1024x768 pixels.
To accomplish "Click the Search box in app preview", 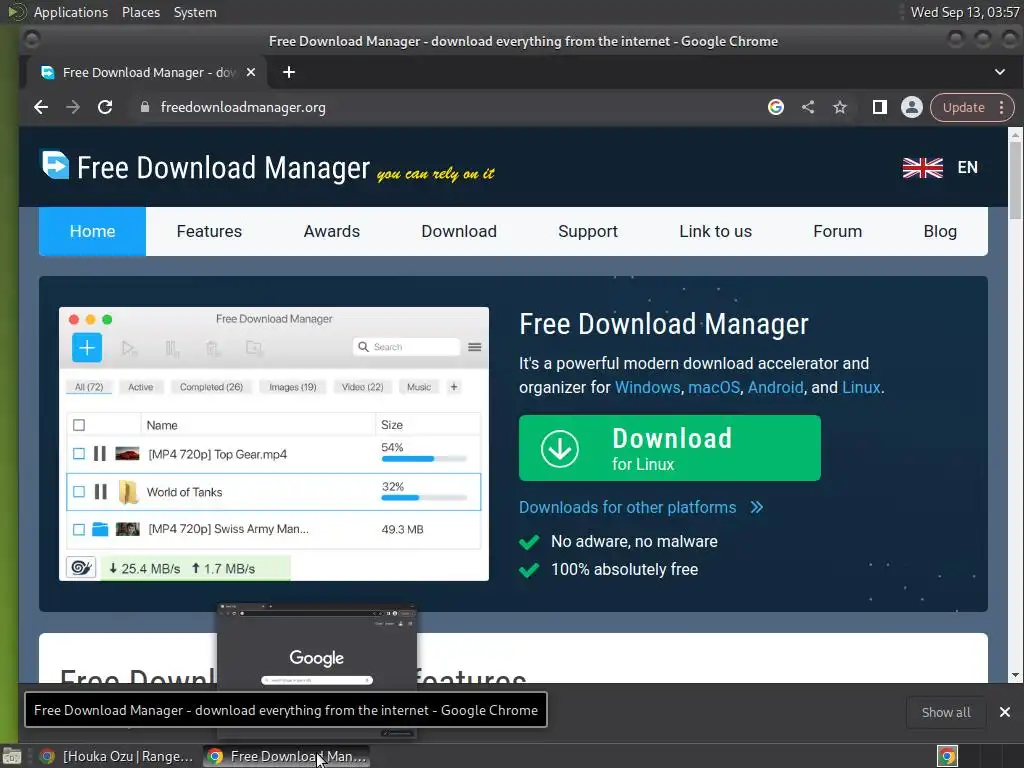I will tap(406, 347).
